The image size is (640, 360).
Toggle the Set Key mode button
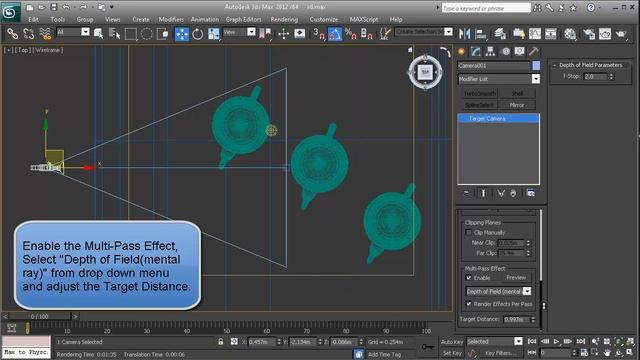pyautogui.click(x=452, y=353)
